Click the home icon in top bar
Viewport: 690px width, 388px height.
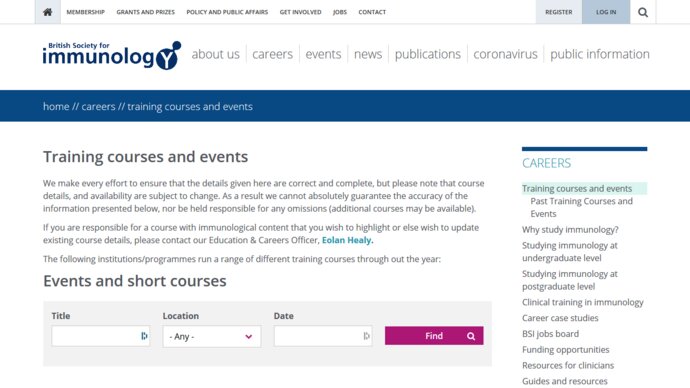point(48,12)
